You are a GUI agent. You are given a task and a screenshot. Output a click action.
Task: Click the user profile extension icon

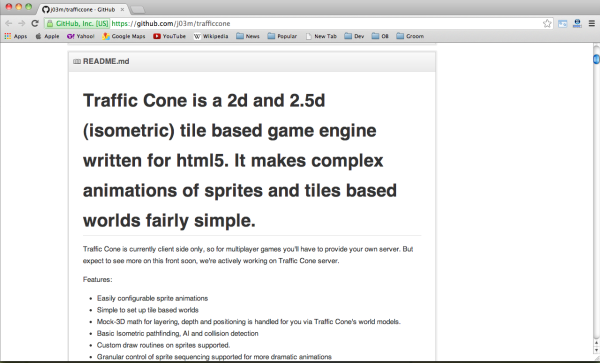click(x=577, y=23)
